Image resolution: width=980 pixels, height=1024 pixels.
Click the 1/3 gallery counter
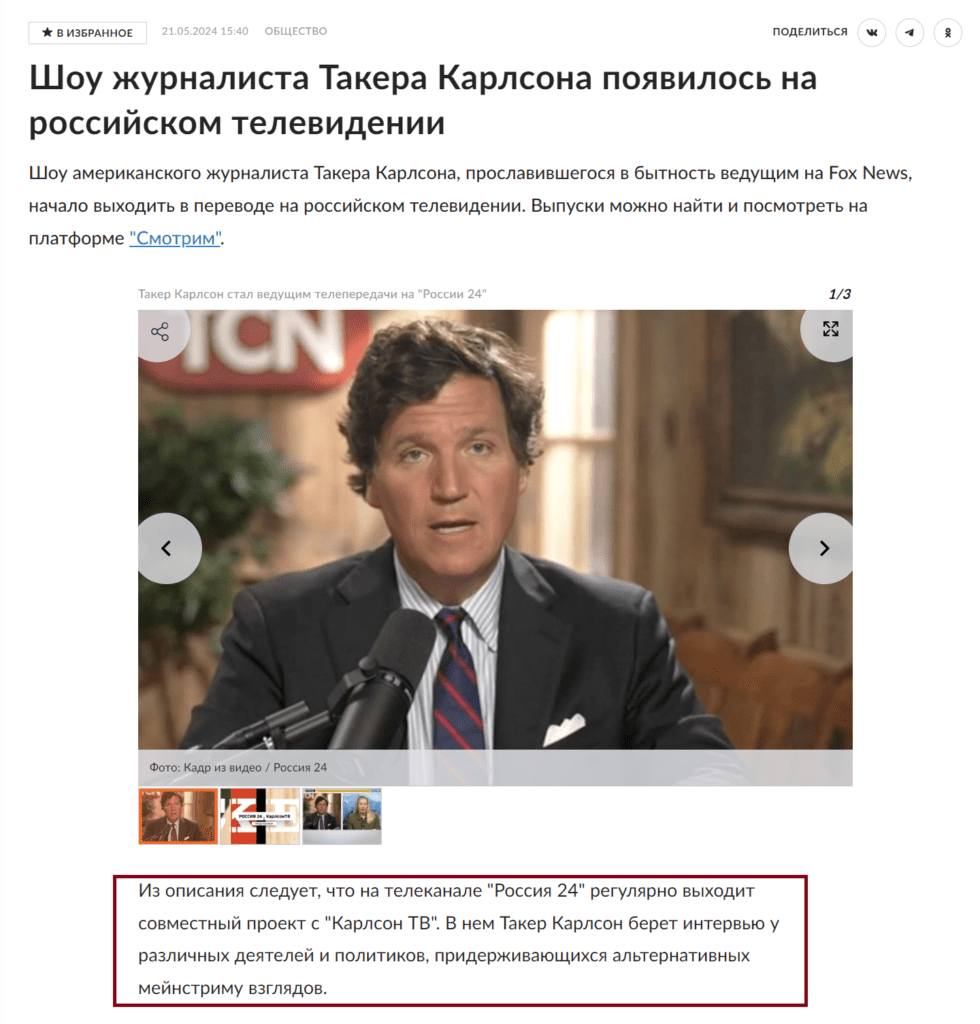coord(840,294)
